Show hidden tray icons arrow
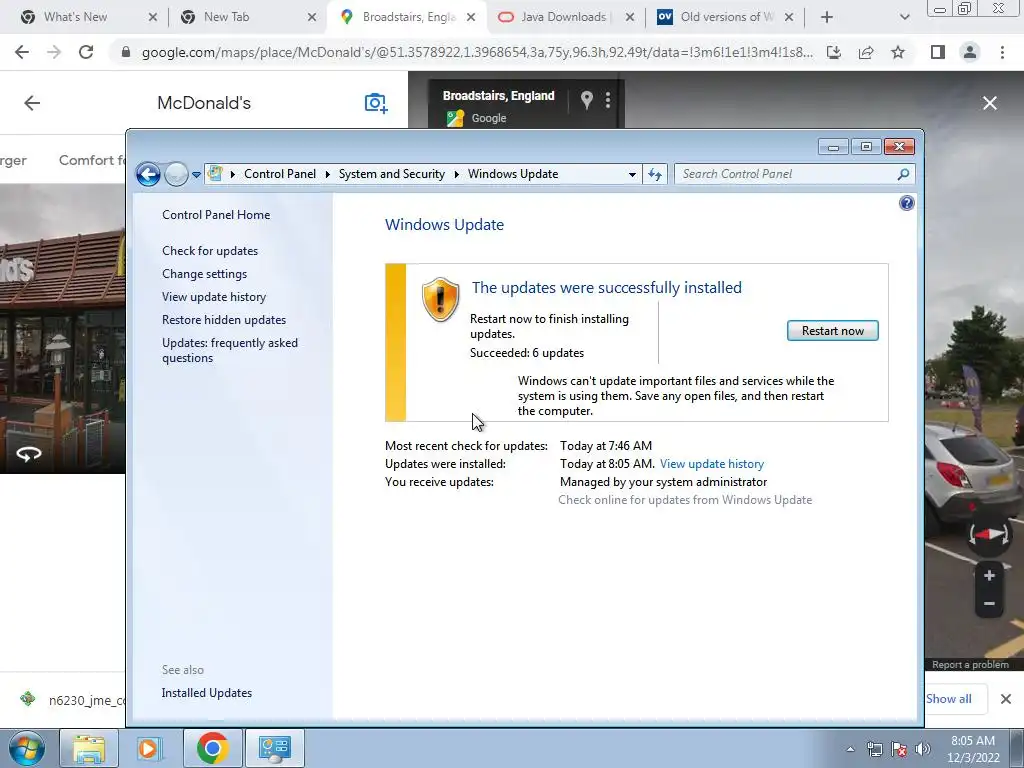1024x768 pixels. coord(850,749)
